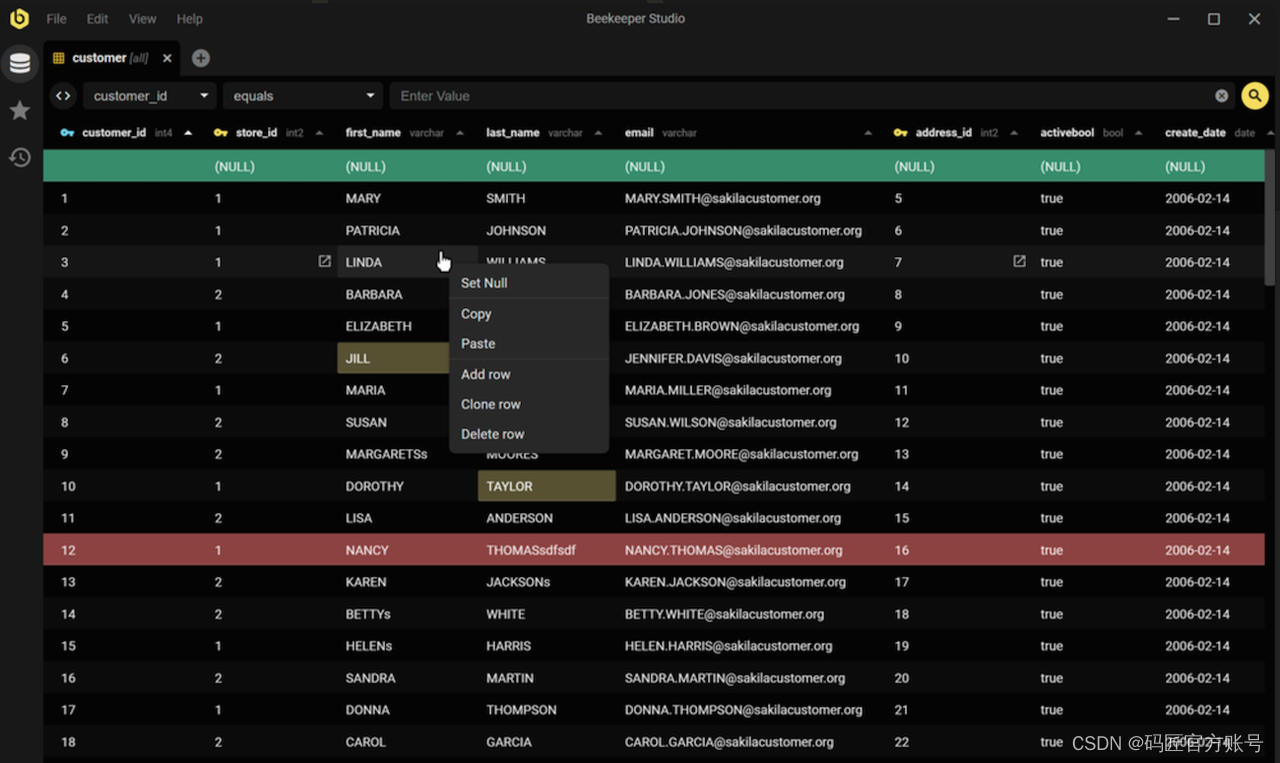Open the File menu
1280x763 pixels.
coord(57,18)
